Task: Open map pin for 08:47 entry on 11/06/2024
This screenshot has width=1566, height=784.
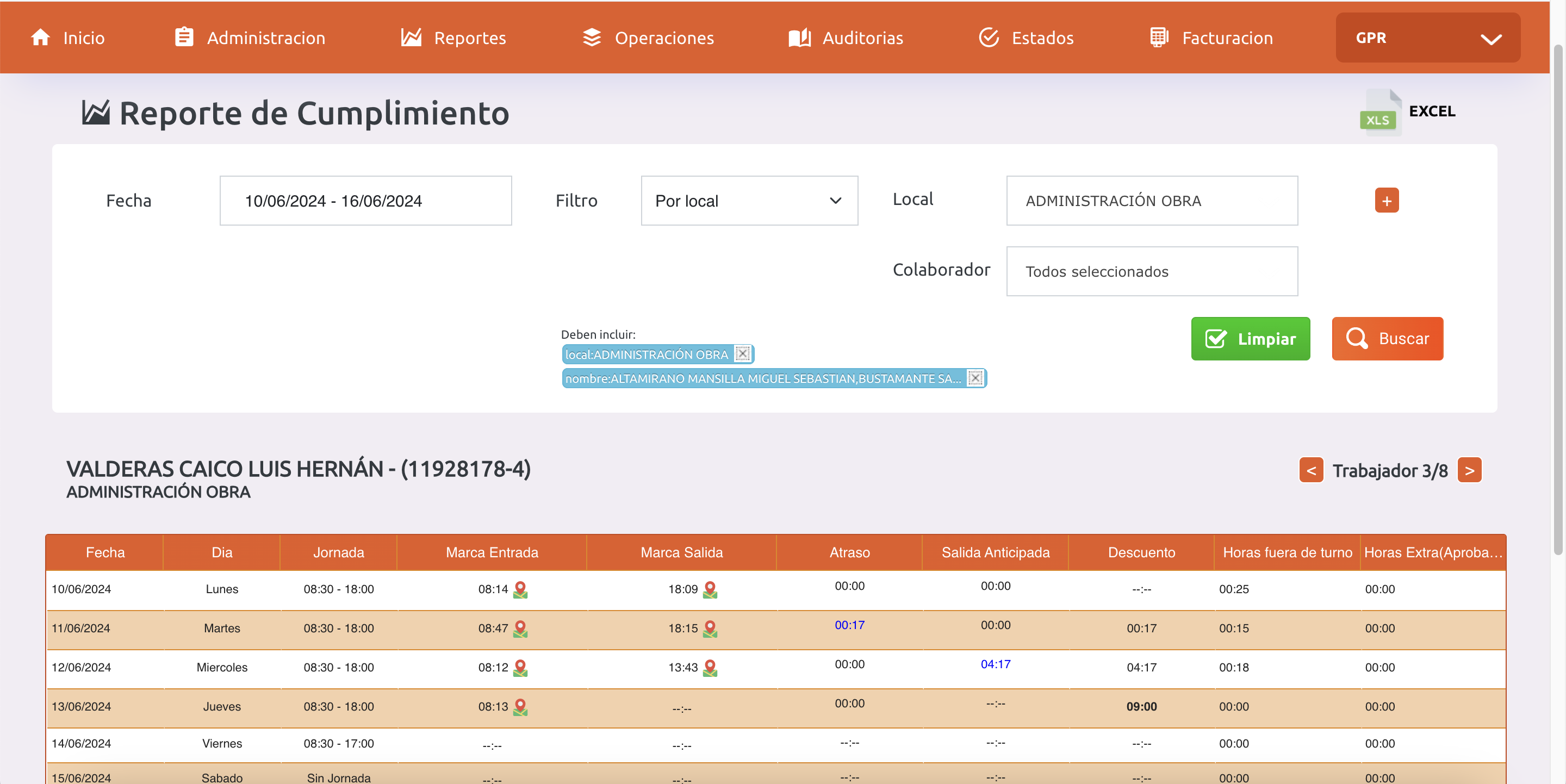Action: tap(520, 629)
